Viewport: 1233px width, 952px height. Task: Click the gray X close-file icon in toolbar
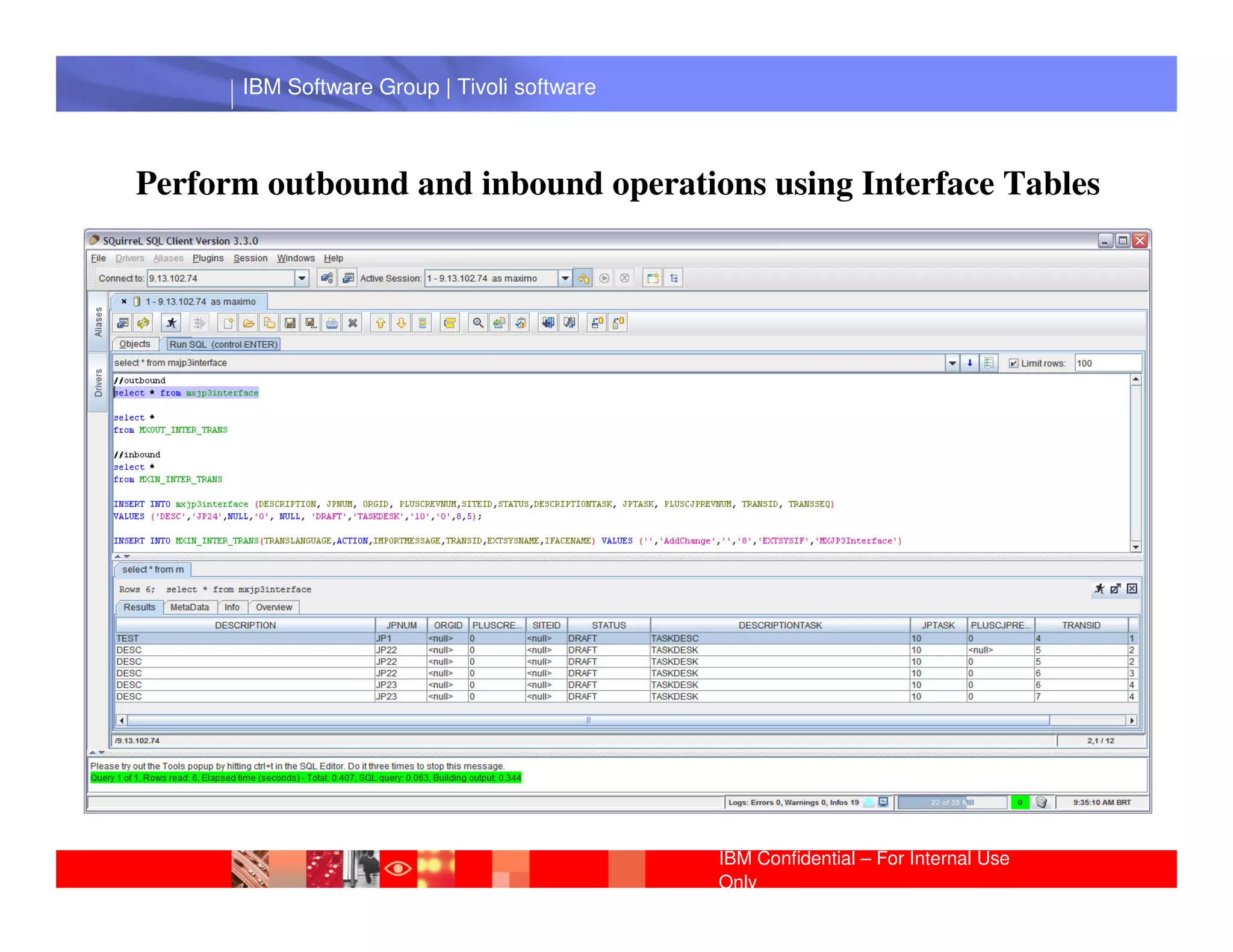coord(353,323)
